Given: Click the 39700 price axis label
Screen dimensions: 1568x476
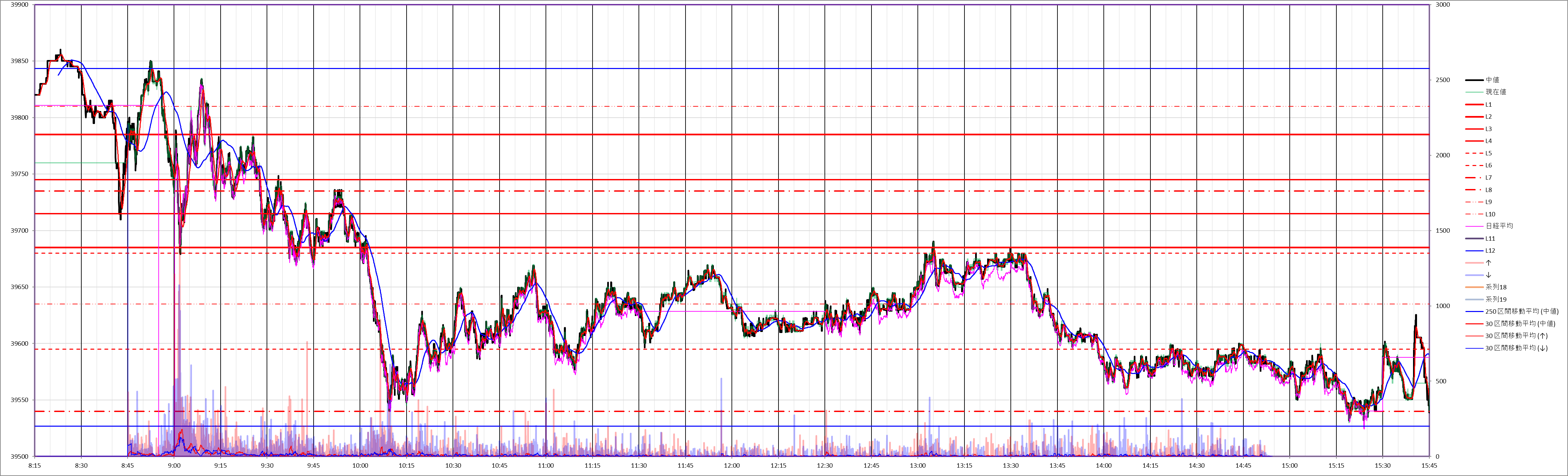Looking at the screenshot, I should pyautogui.click(x=19, y=231).
